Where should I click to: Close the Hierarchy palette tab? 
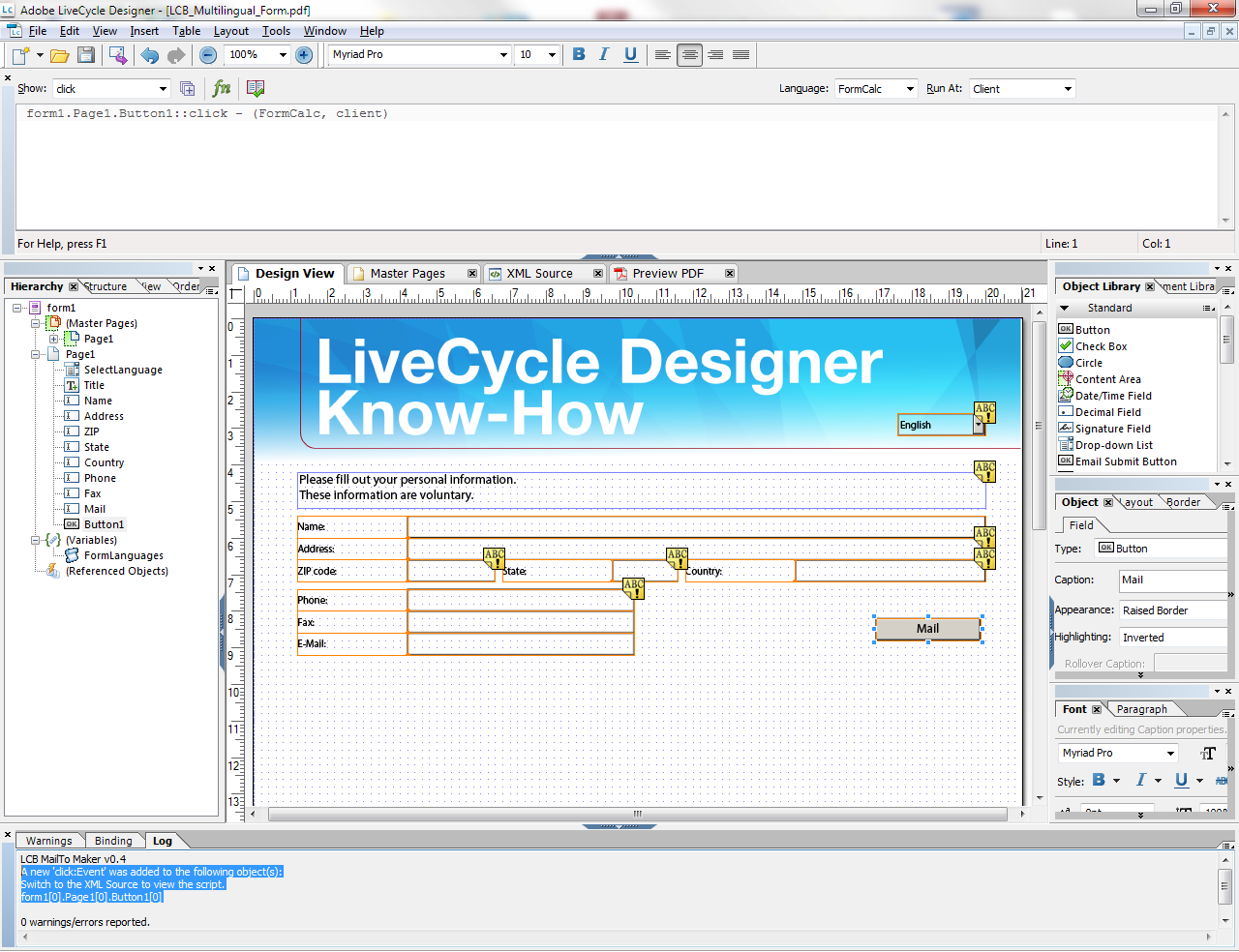click(x=73, y=286)
